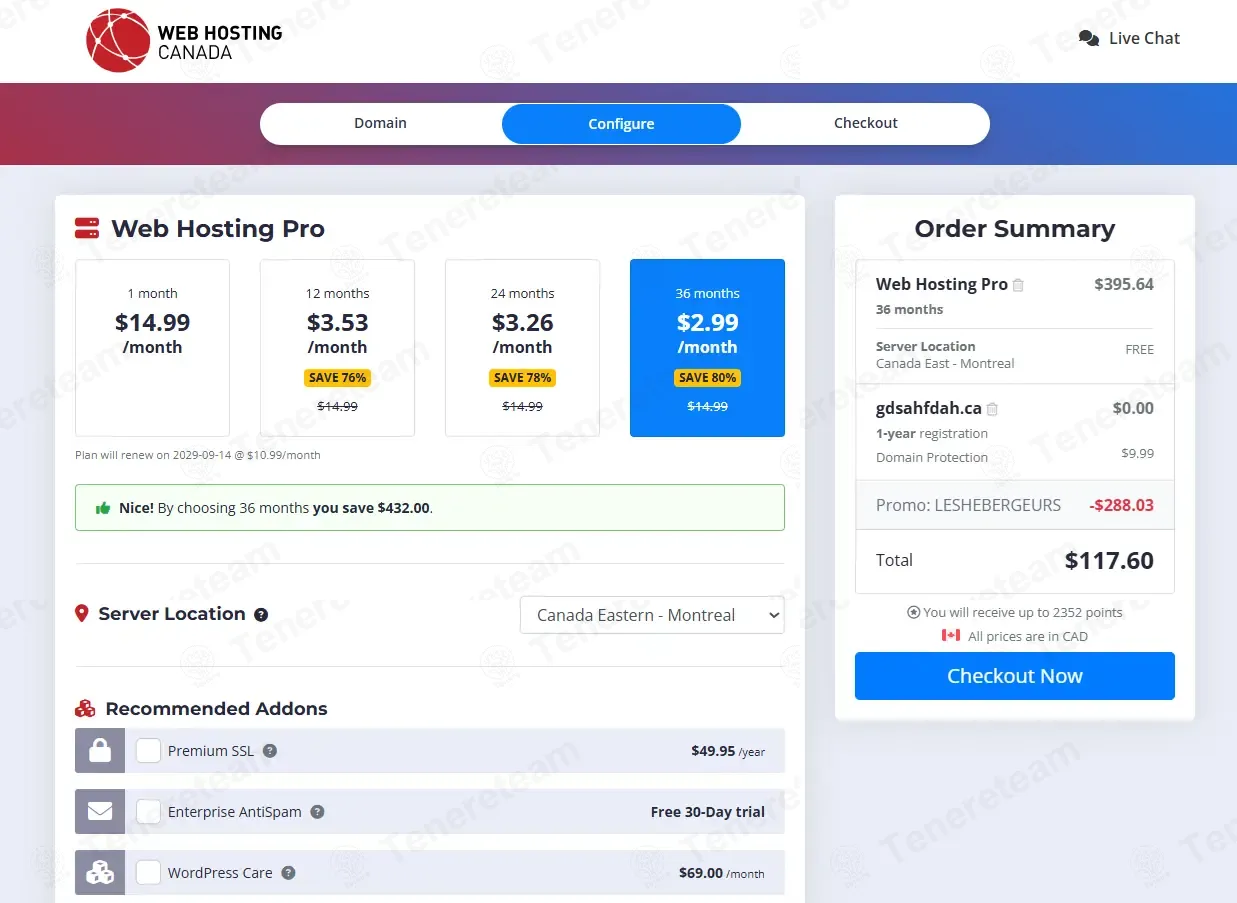This screenshot has height=903, width=1237.
Task: Click the SAVE 80% badge
Action: tap(707, 378)
